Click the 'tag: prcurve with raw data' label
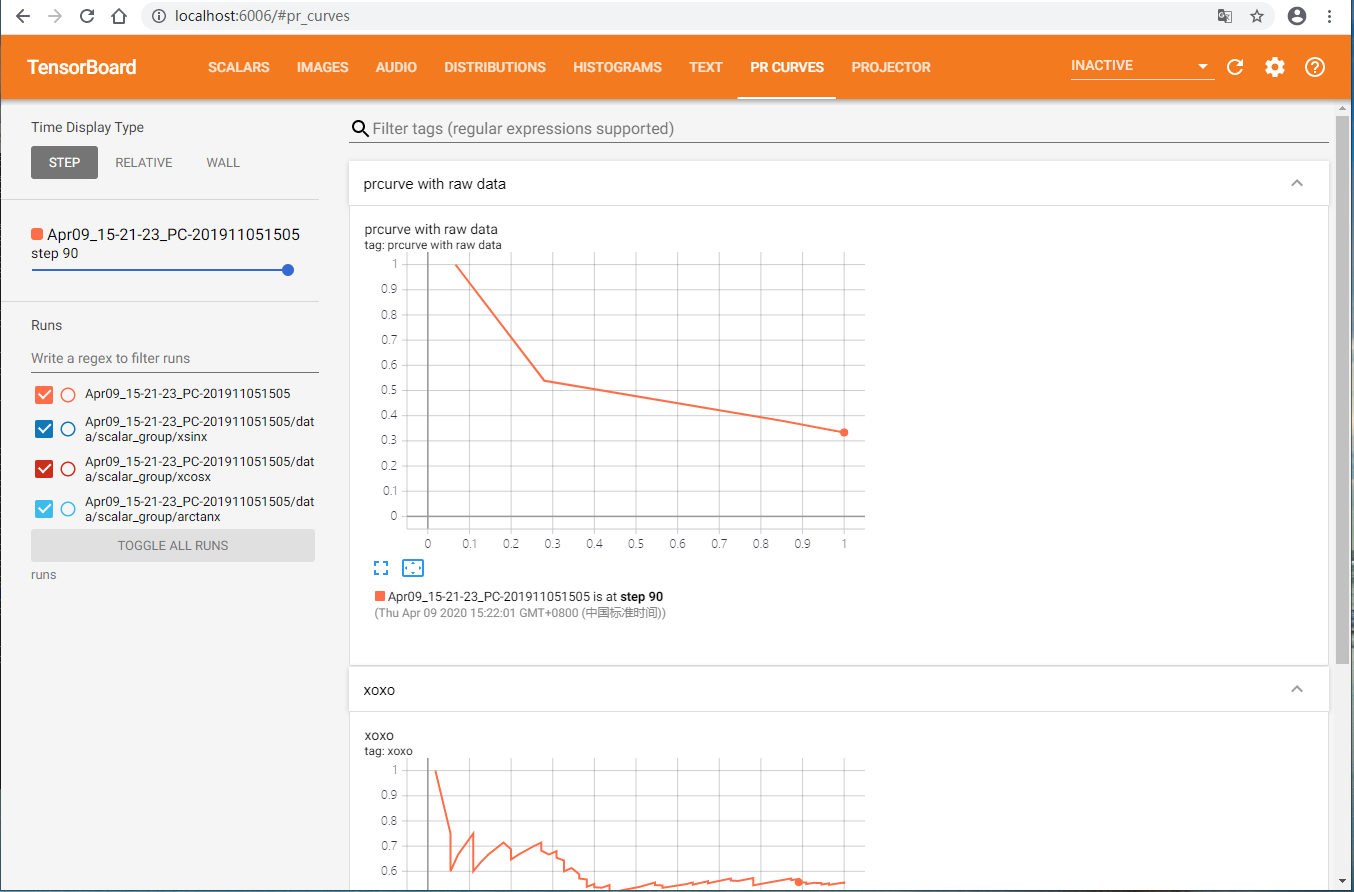This screenshot has width=1354, height=892. [433, 245]
